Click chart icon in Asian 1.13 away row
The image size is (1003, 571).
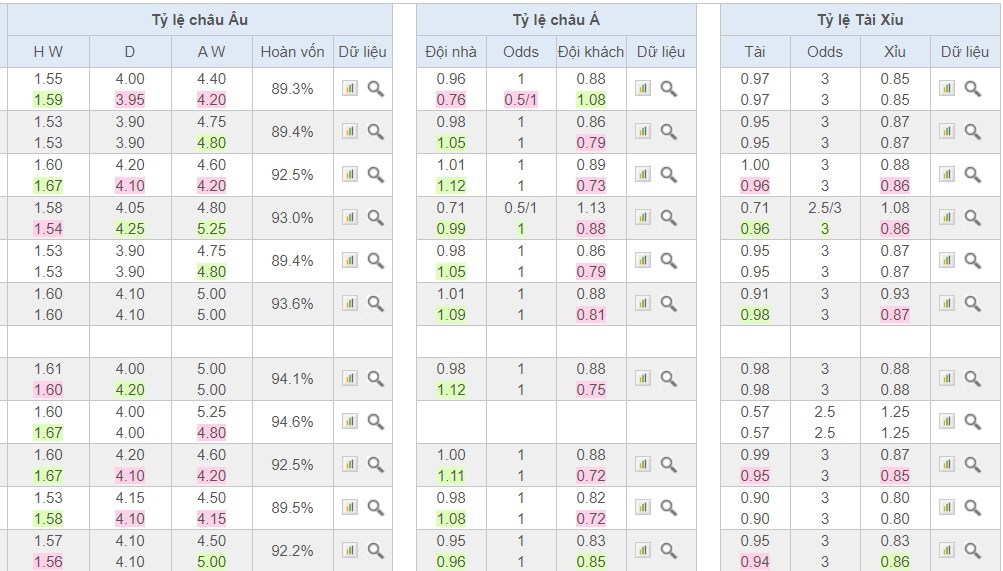coord(643,218)
